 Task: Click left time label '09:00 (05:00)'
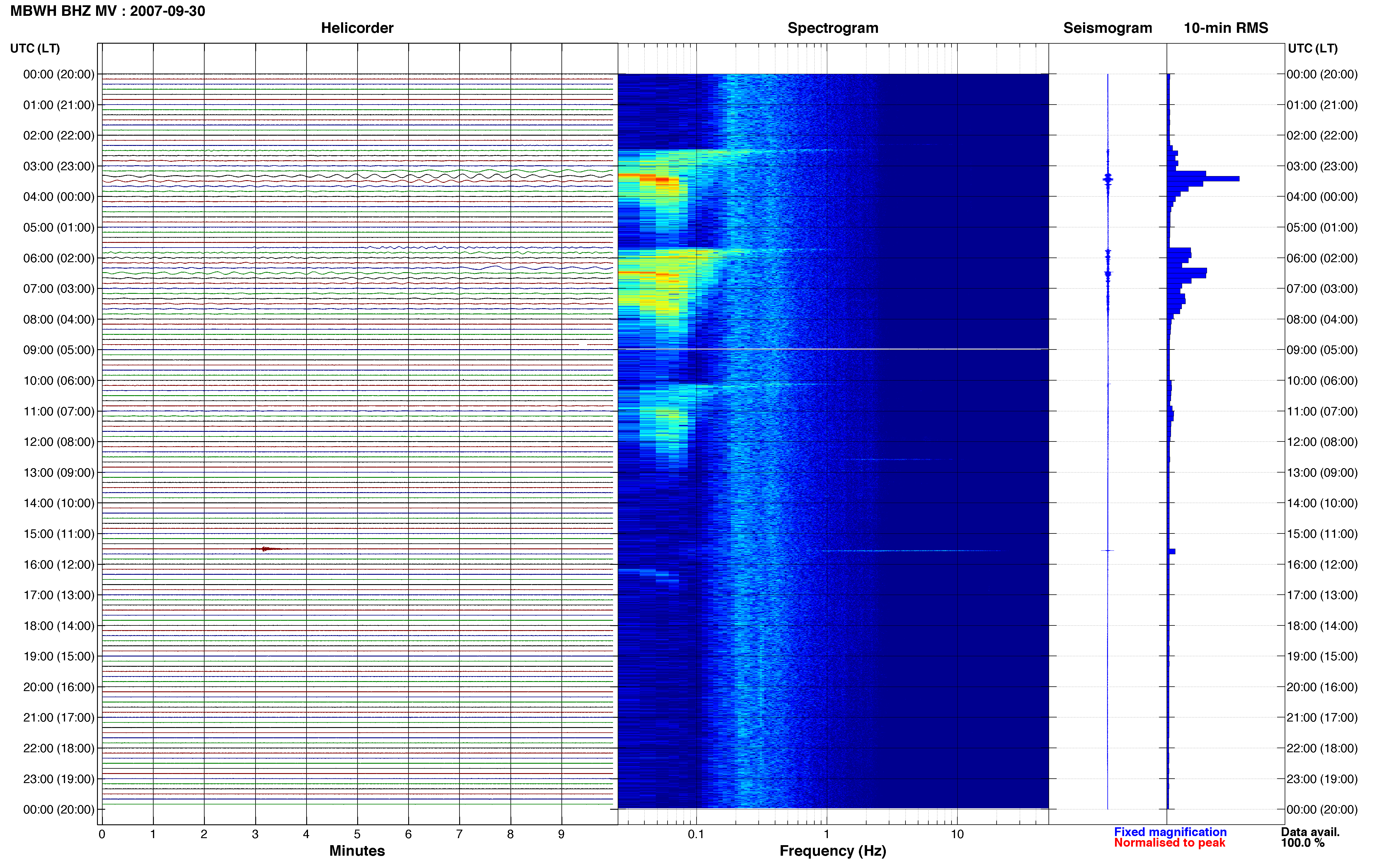point(59,350)
